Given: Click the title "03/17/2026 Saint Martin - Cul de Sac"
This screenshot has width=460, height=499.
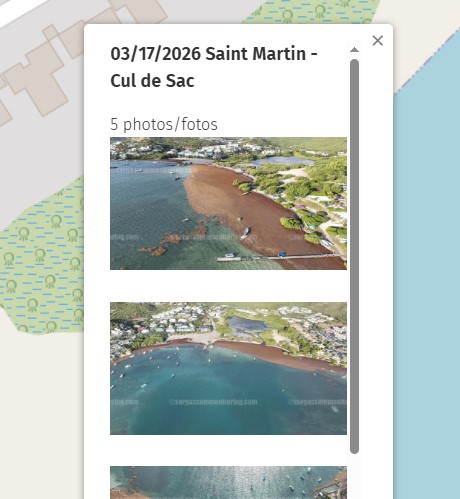Looking at the screenshot, I should 214,67.
